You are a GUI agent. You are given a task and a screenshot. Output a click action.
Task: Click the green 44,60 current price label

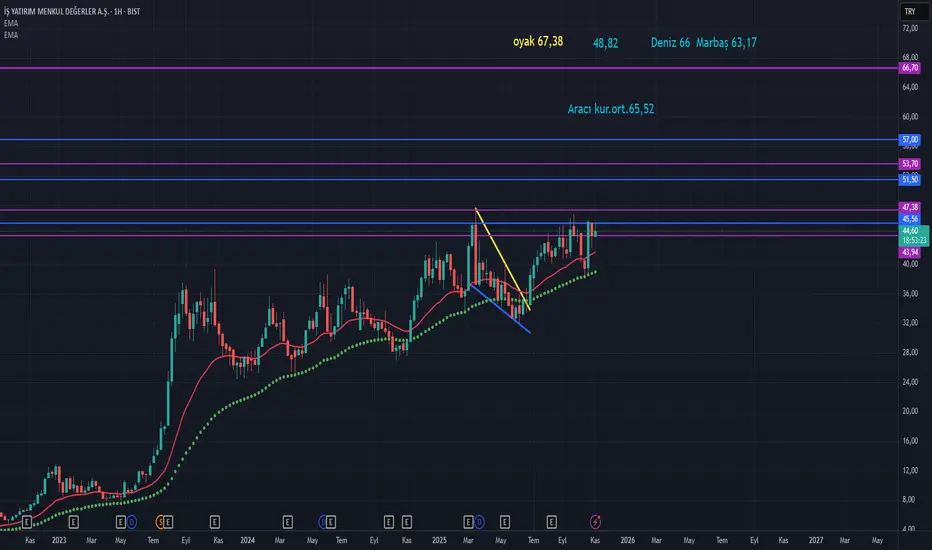[909, 230]
